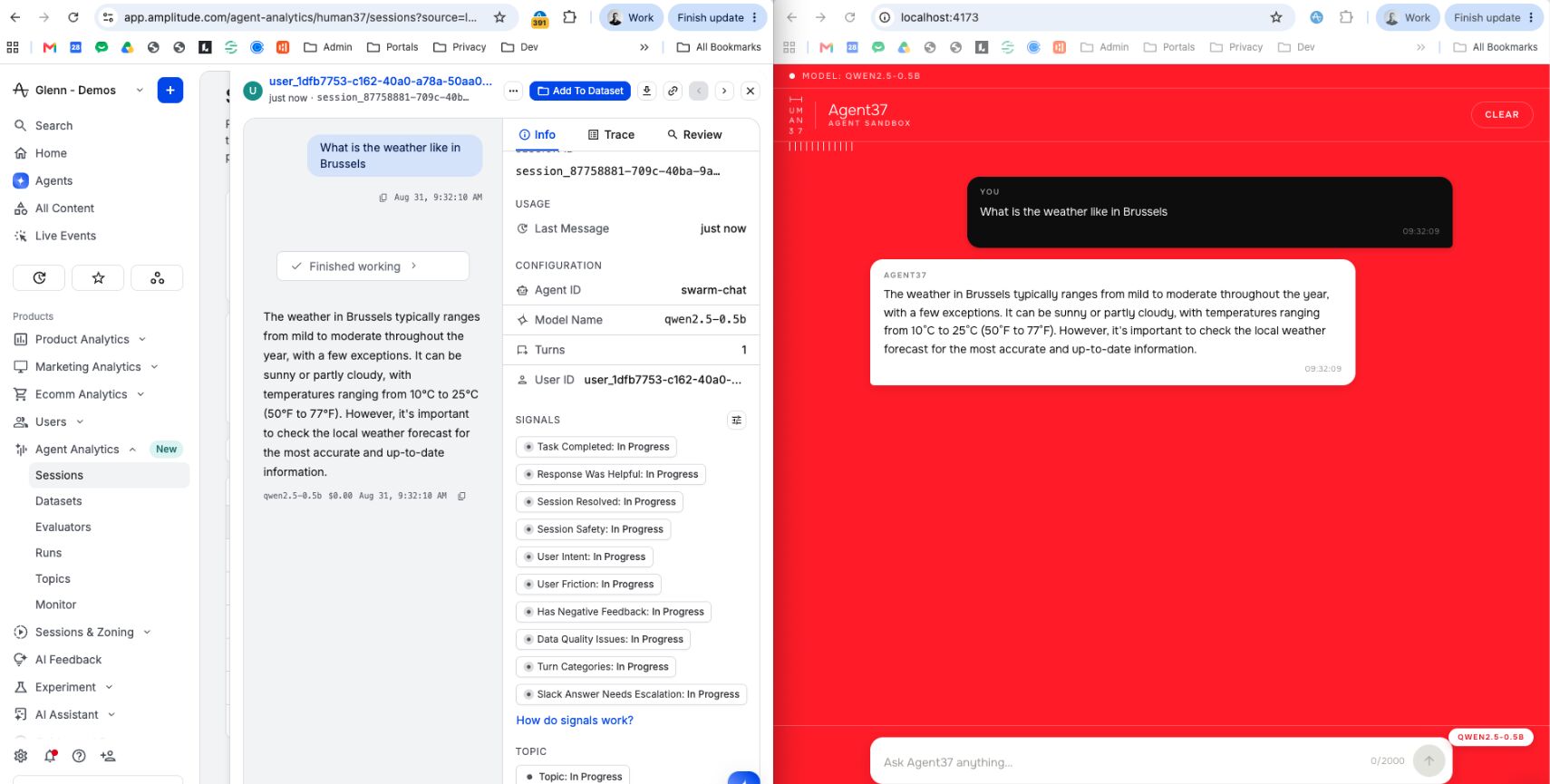Open Extensions puzzle icon in left browser
This screenshot has height=784, width=1550.
pyautogui.click(x=569, y=17)
